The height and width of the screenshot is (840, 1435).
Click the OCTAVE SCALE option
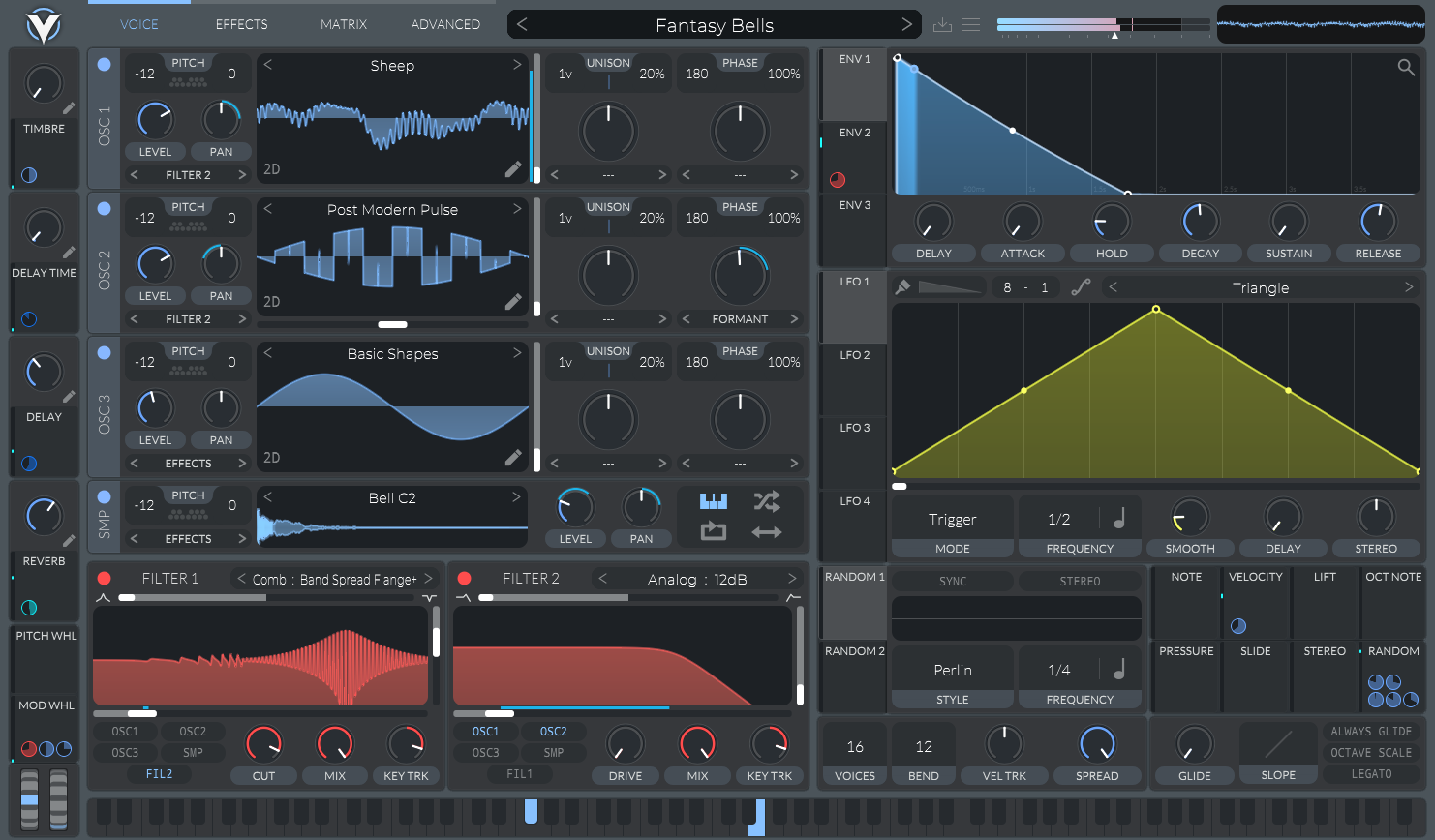click(x=1371, y=753)
